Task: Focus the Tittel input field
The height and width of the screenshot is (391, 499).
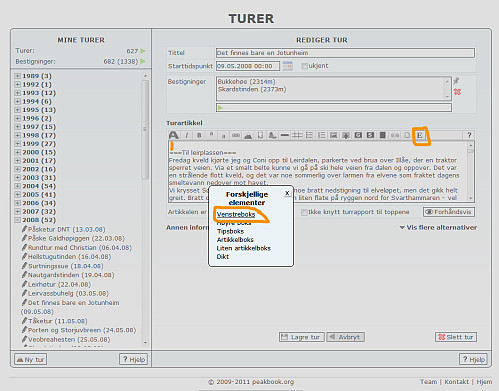Action: [x=345, y=53]
